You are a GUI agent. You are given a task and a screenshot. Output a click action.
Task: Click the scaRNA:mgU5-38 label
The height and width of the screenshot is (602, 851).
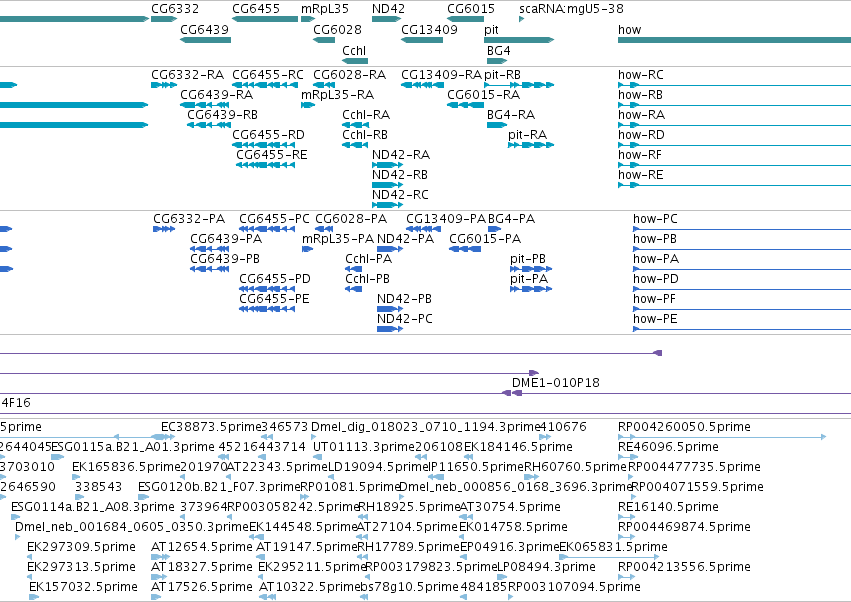[571, 9]
